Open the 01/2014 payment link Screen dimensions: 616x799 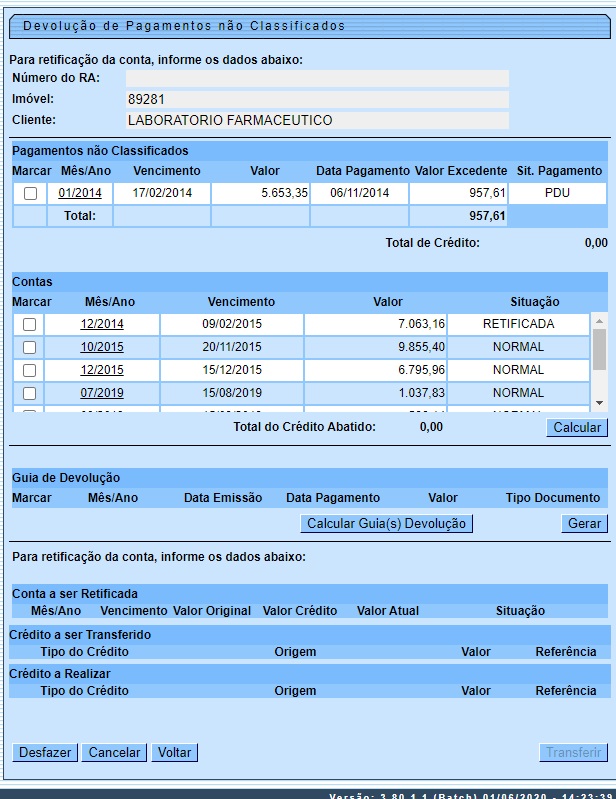click(x=80, y=193)
